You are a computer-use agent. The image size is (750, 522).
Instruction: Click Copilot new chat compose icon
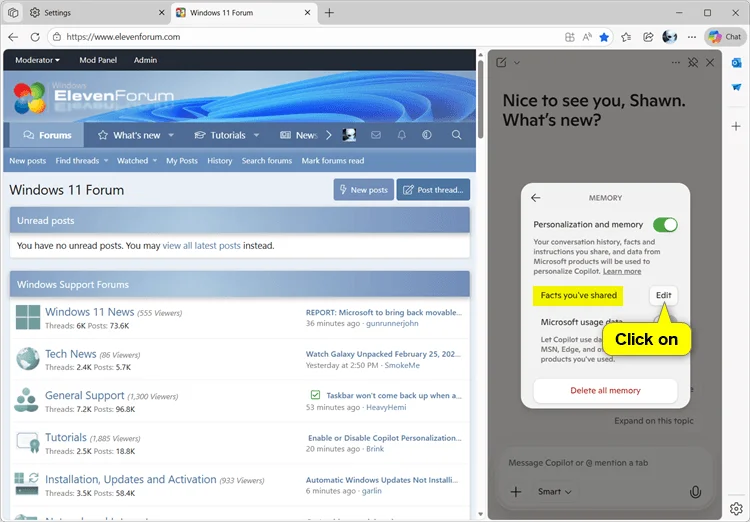[x=501, y=63]
